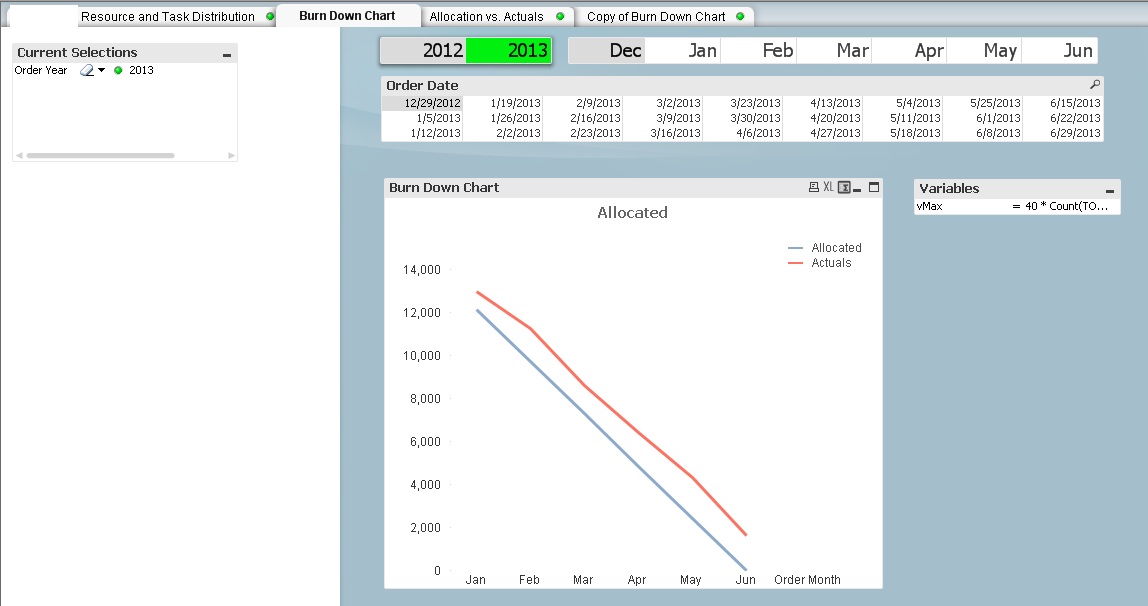Viewport: 1148px width, 606px height.
Task: Select order date 4/27/2013
Action: 822,133
